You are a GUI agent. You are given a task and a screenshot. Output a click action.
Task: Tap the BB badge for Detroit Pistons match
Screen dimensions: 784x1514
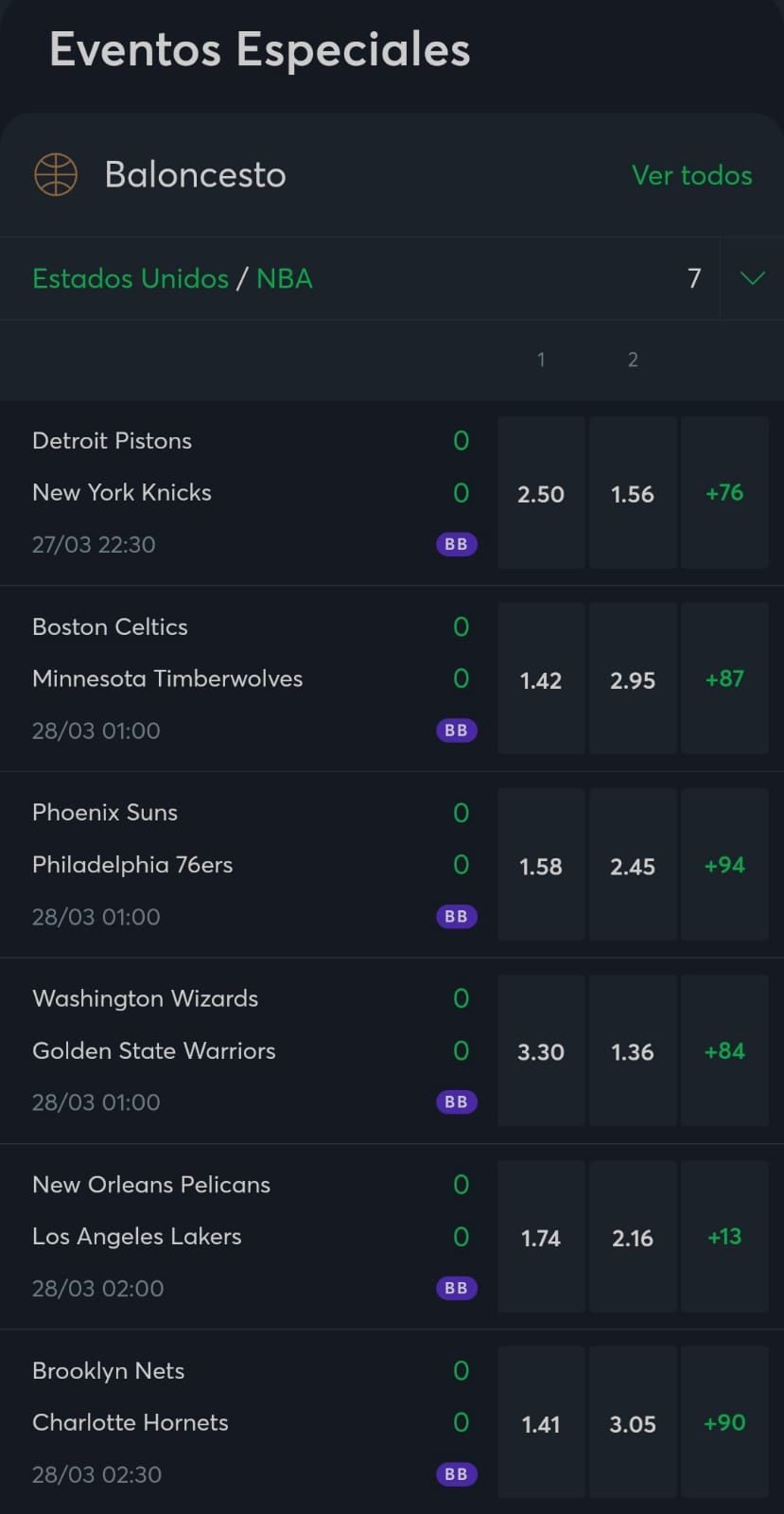coord(456,544)
